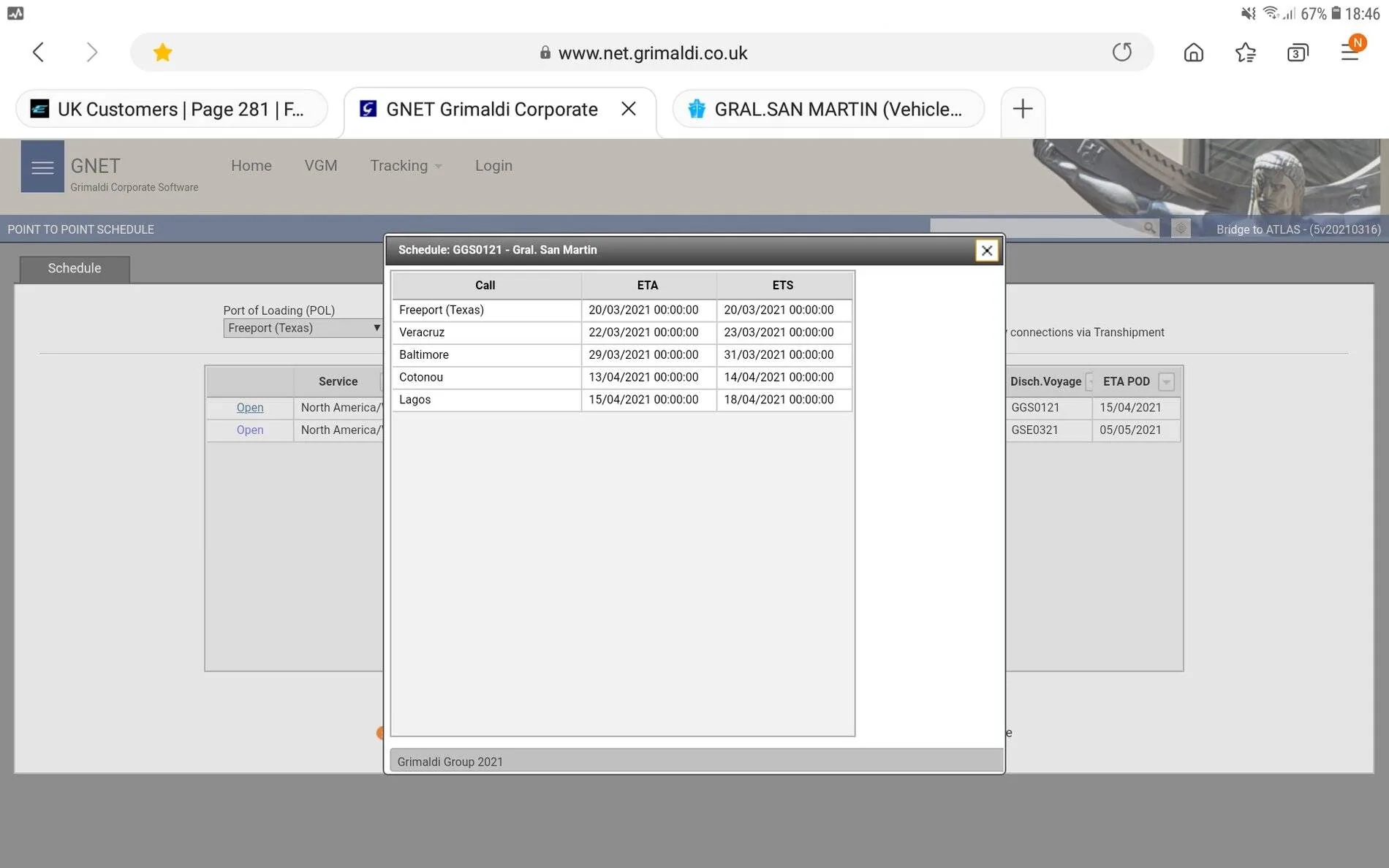Switch to GRAL.SAN MARTIN vehicle tab
The image size is (1389, 868).
828,109
